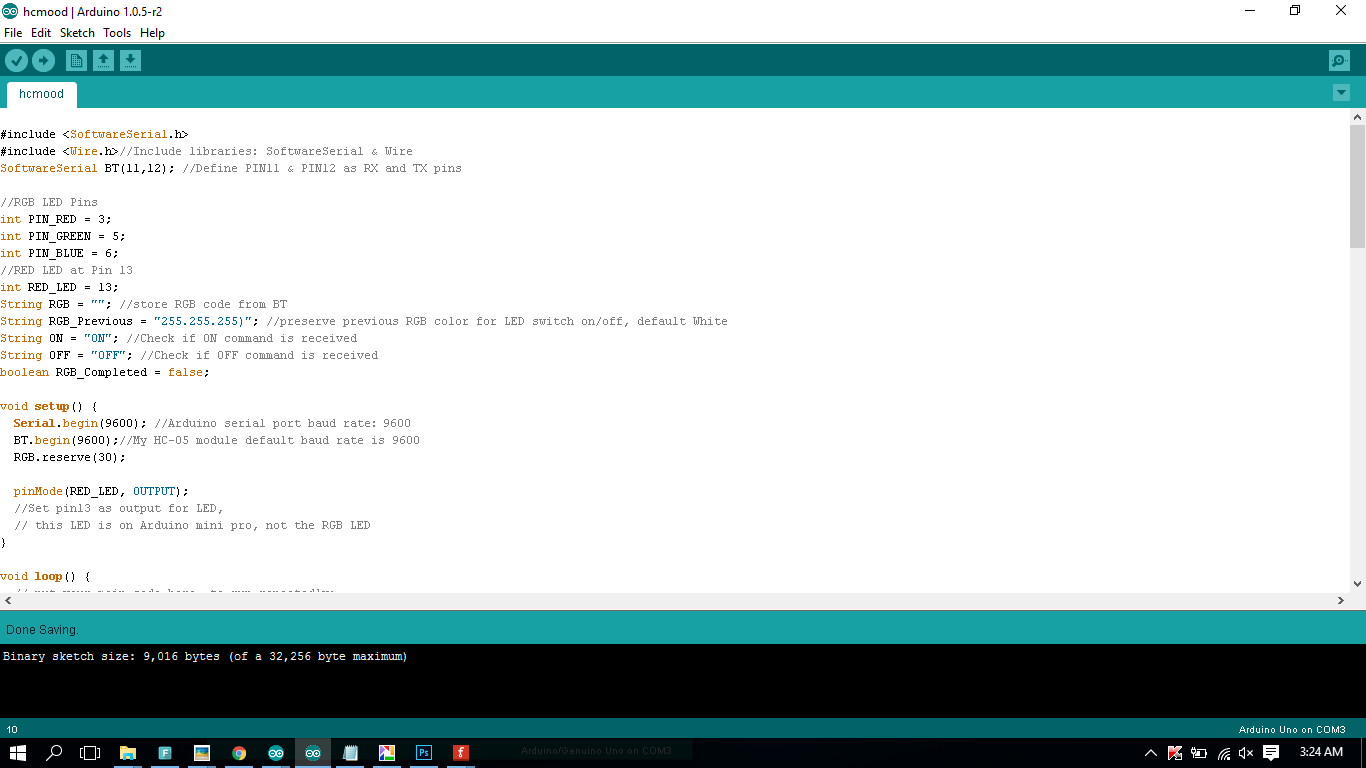Open the Tools menu

point(117,33)
